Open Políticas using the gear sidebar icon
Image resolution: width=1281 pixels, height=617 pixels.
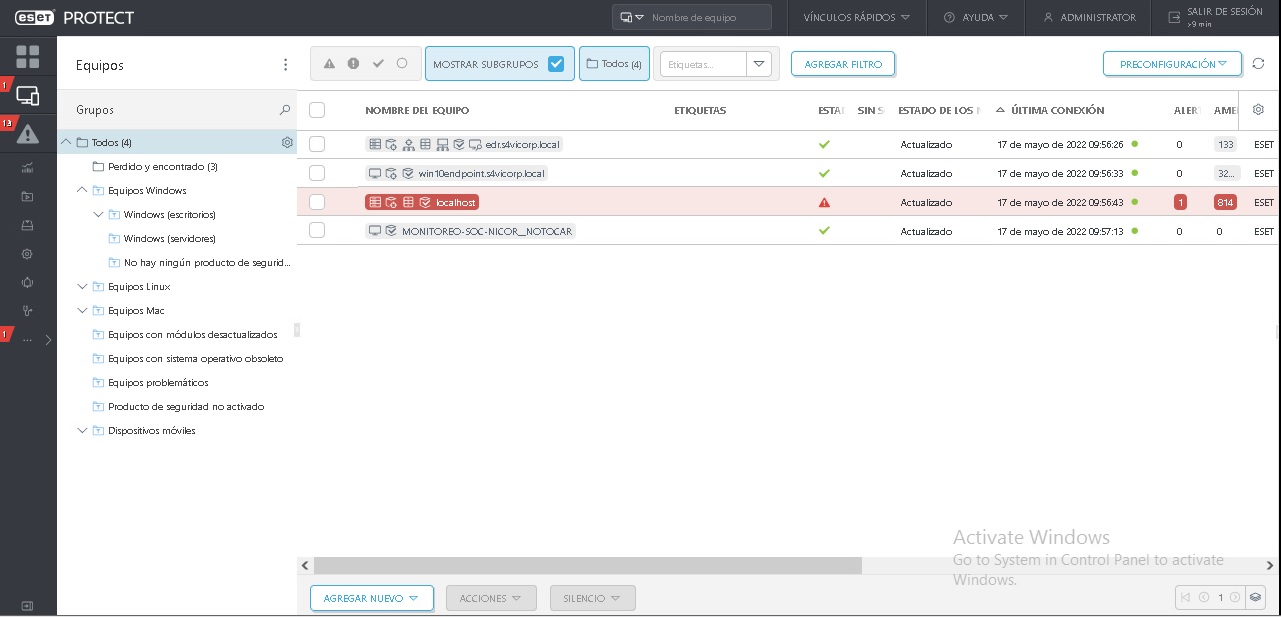click(27, 254)
